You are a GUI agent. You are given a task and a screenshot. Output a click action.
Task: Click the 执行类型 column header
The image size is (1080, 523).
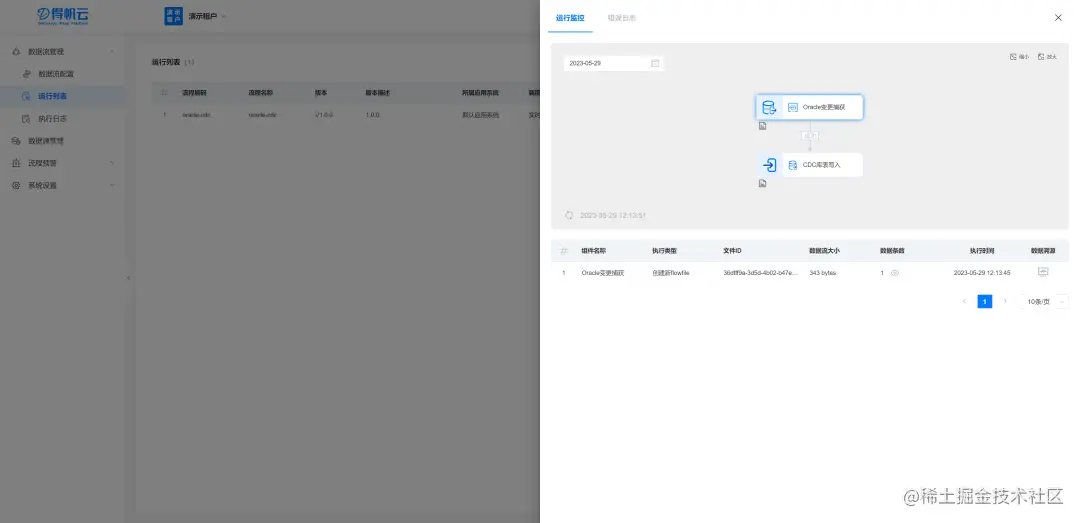click(665, 251)
